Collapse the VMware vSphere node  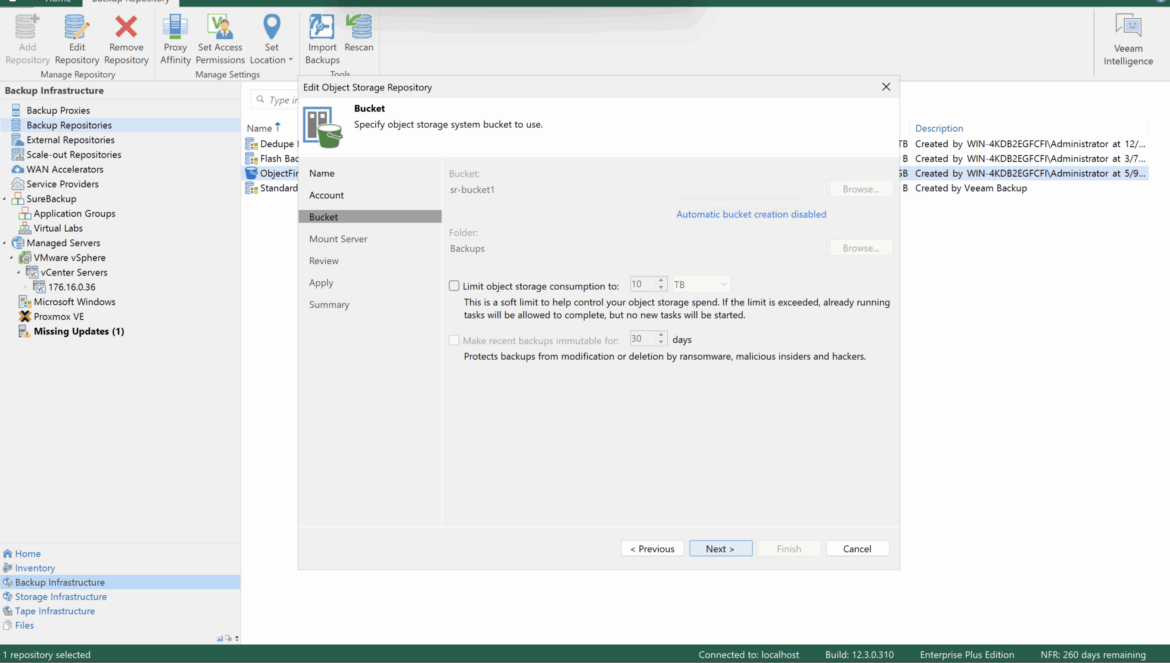click(x=12, y=258)
